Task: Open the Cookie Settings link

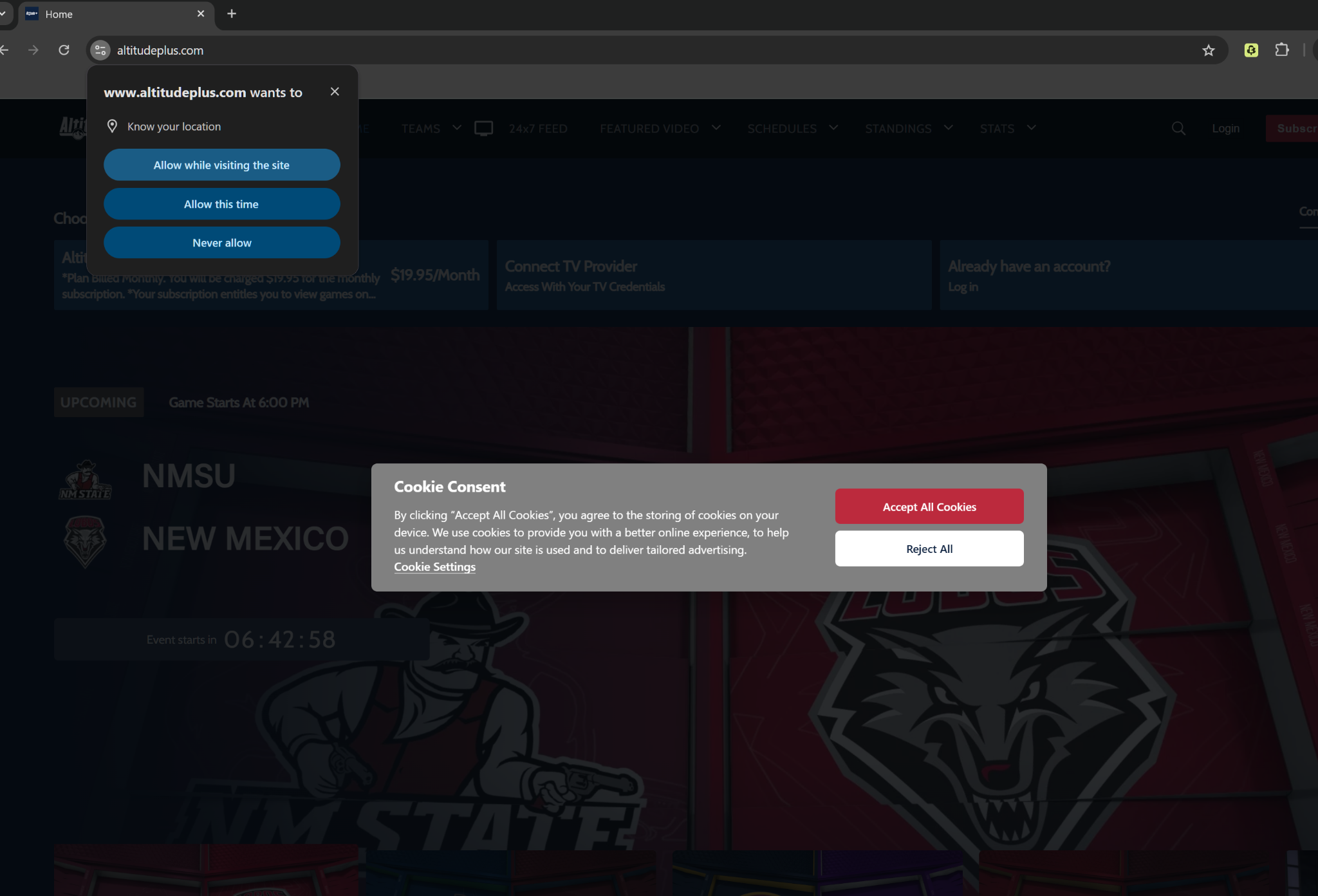Action: (x=434, y=567)
